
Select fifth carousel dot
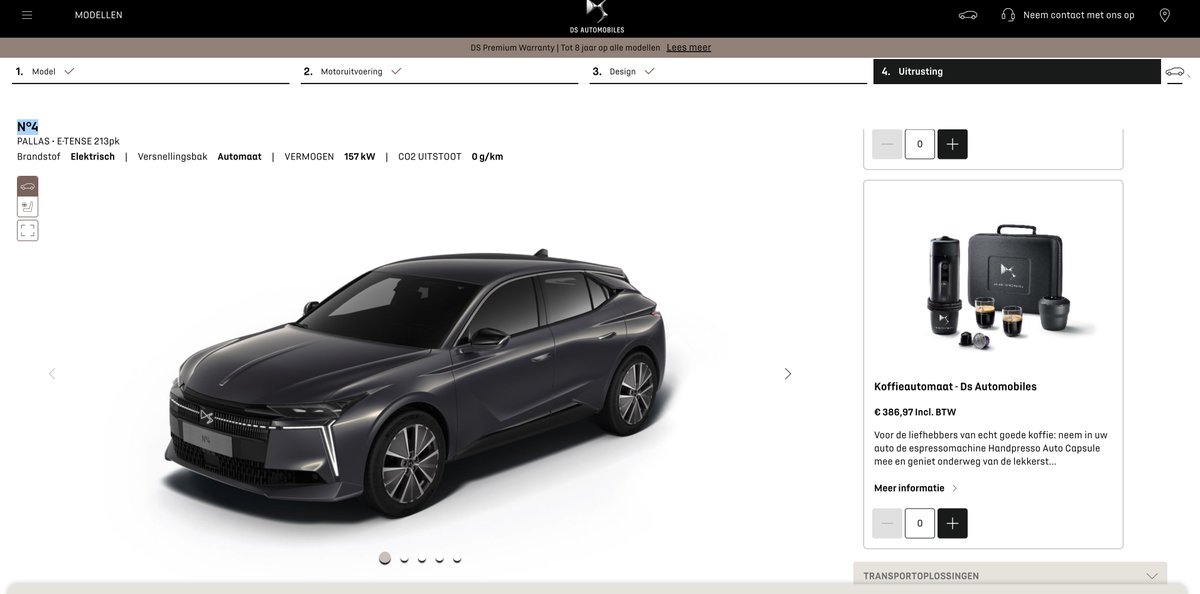pos(457,558)
